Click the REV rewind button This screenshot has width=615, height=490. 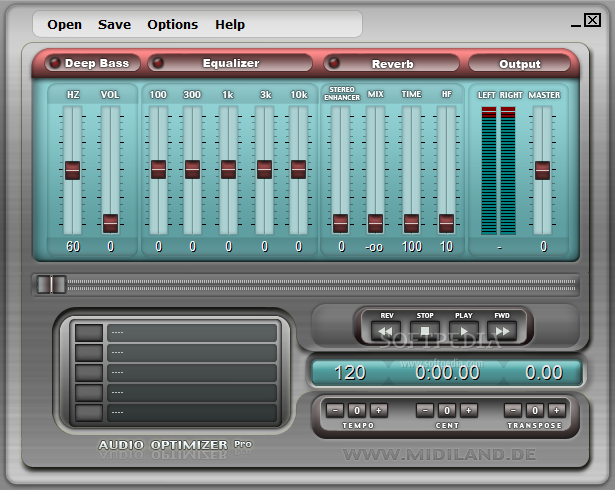point(386,332)
